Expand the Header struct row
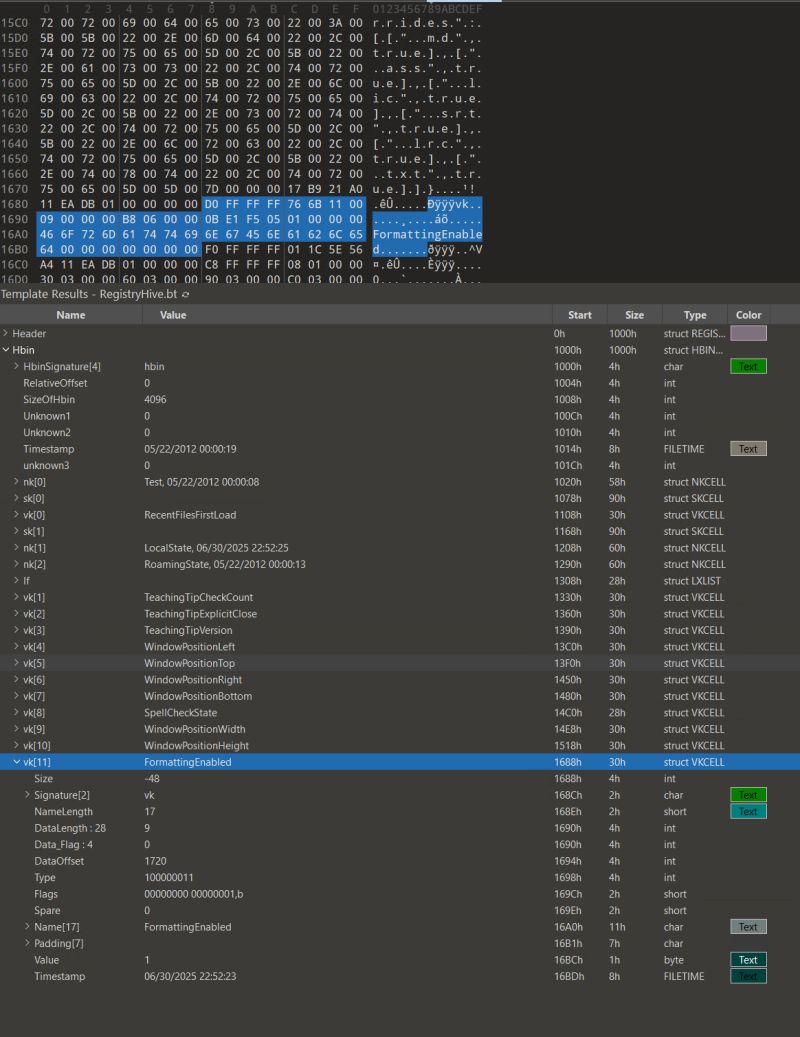 (x=7, y=333)
